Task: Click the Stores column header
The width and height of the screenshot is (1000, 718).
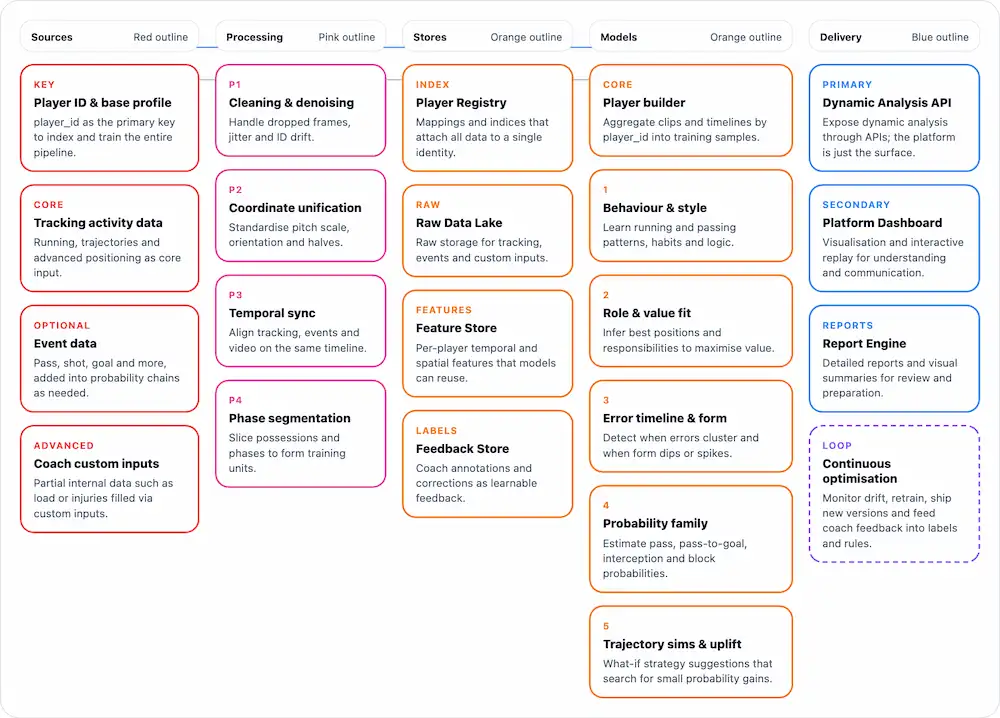Action: [487, 37]
